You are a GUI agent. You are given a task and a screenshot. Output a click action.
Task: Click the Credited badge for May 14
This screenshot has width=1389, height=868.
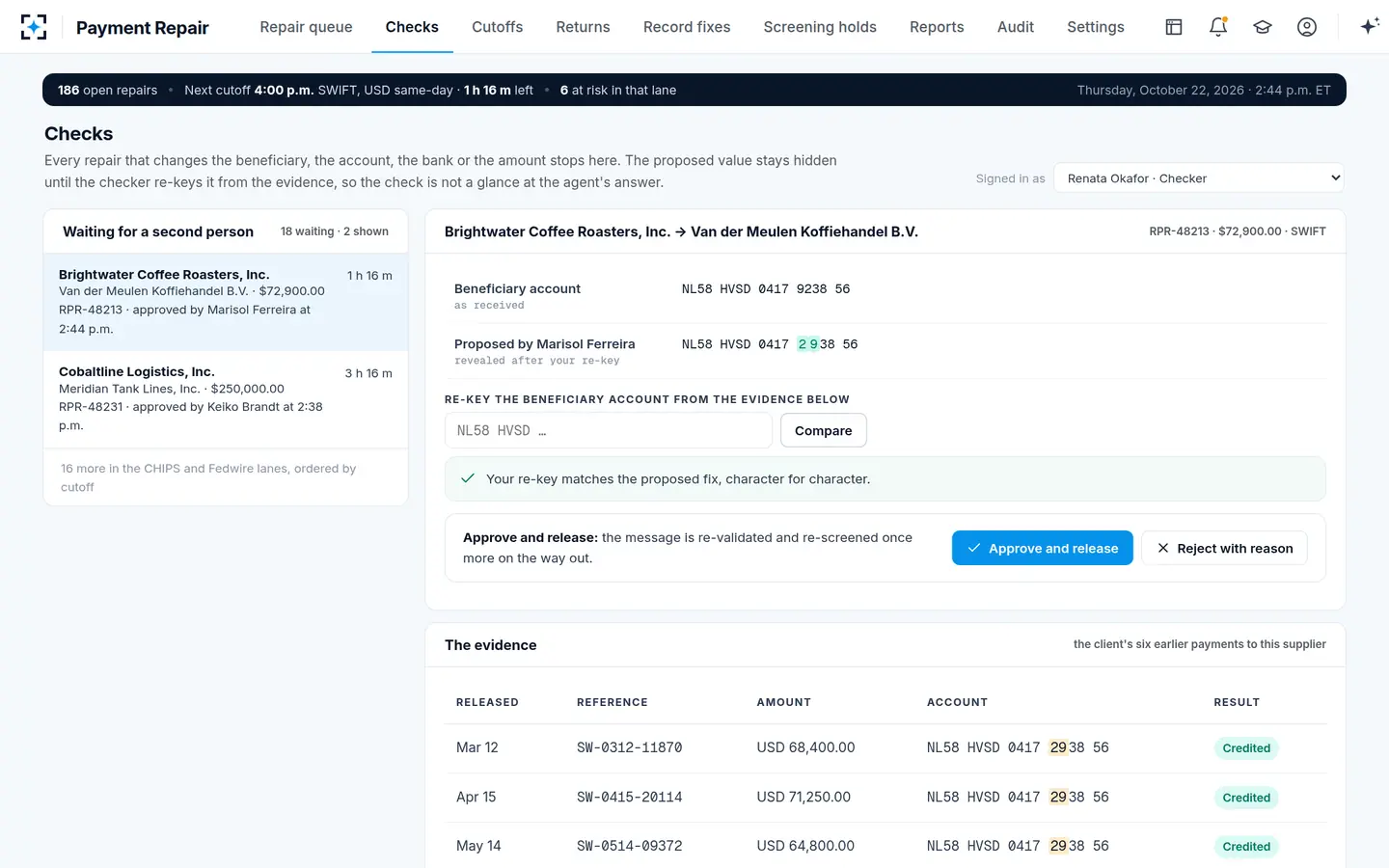click(1246, 847)
